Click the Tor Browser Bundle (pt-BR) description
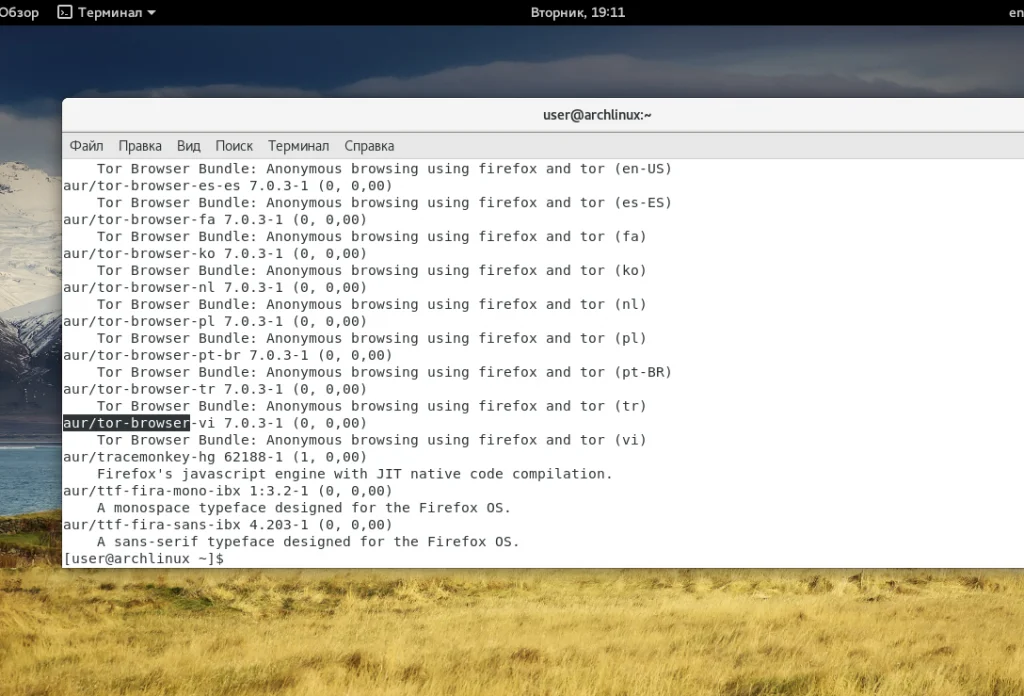1024x696 pixels. click(384, 372)
